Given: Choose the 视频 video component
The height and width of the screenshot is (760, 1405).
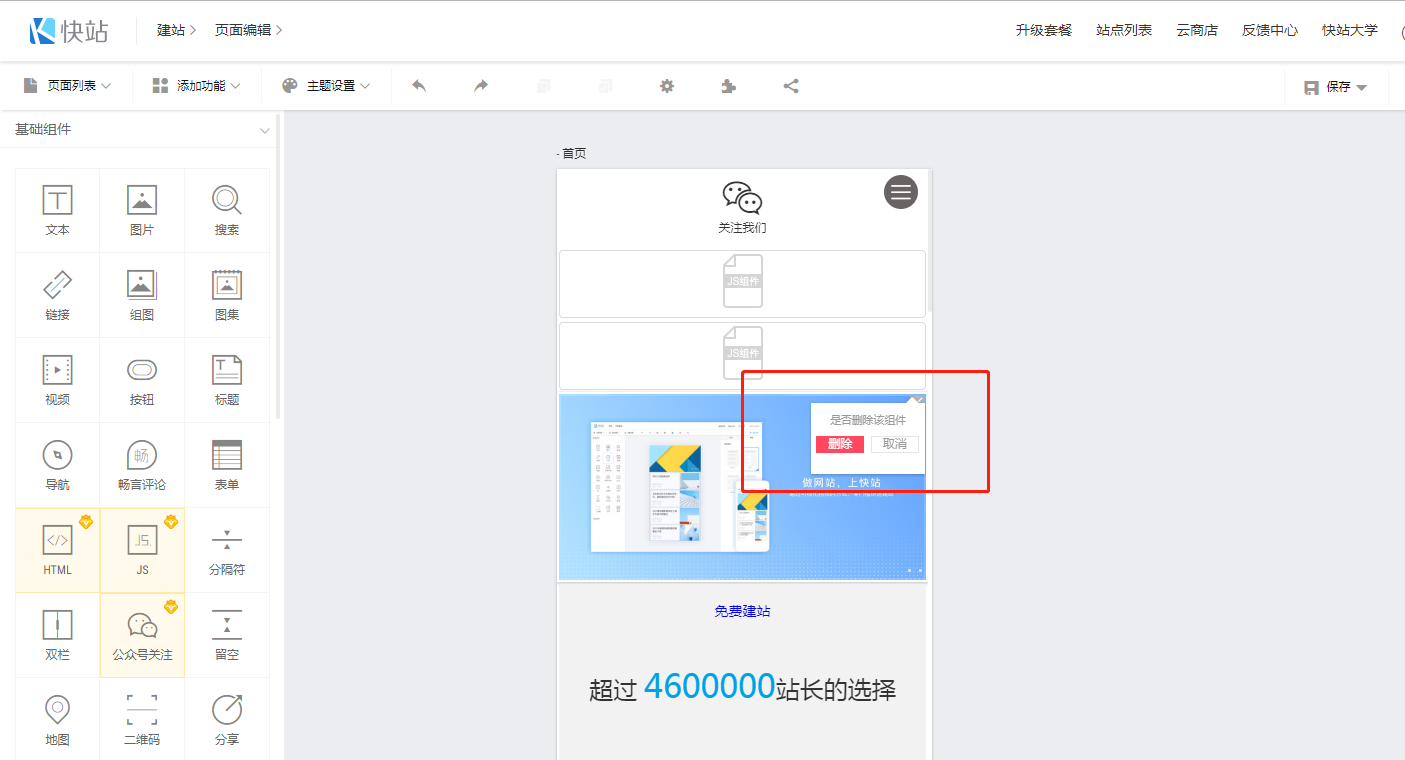Looking at the screenshot, I should [57, 380].
